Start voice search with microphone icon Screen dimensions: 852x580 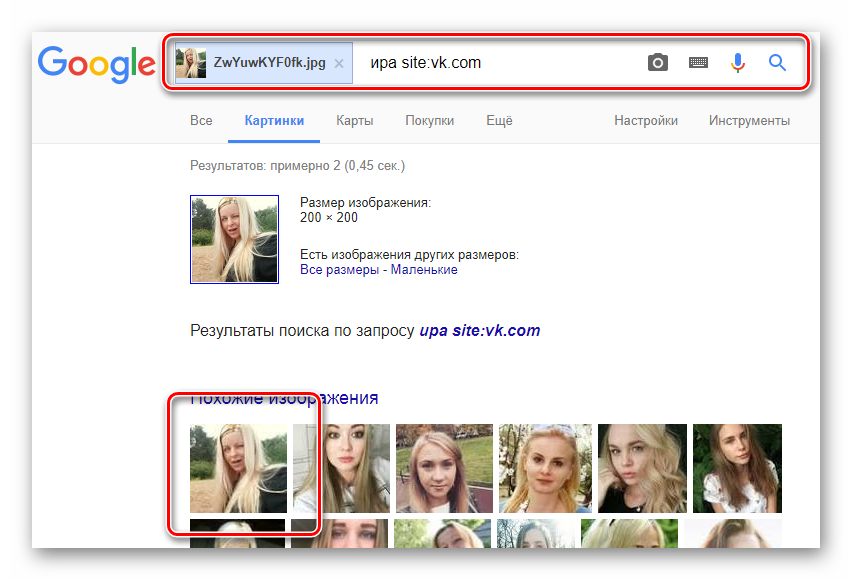(x=738, y=63)
